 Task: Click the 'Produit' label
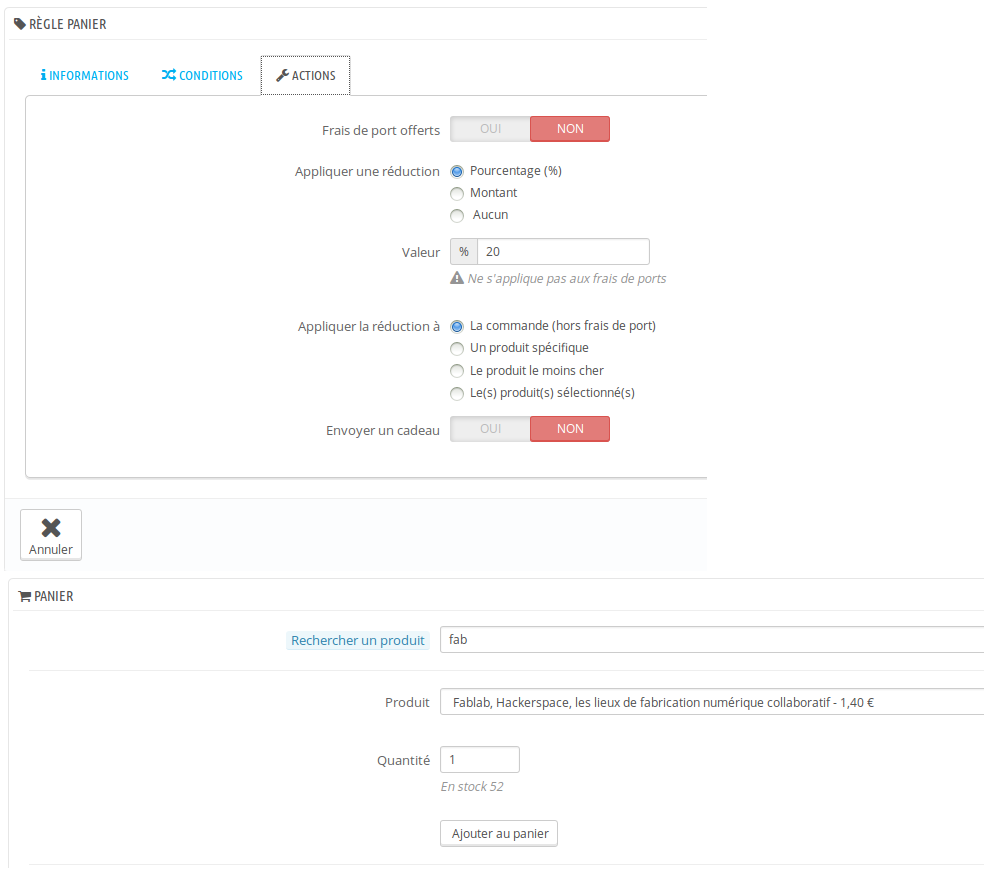coord(407,703)
